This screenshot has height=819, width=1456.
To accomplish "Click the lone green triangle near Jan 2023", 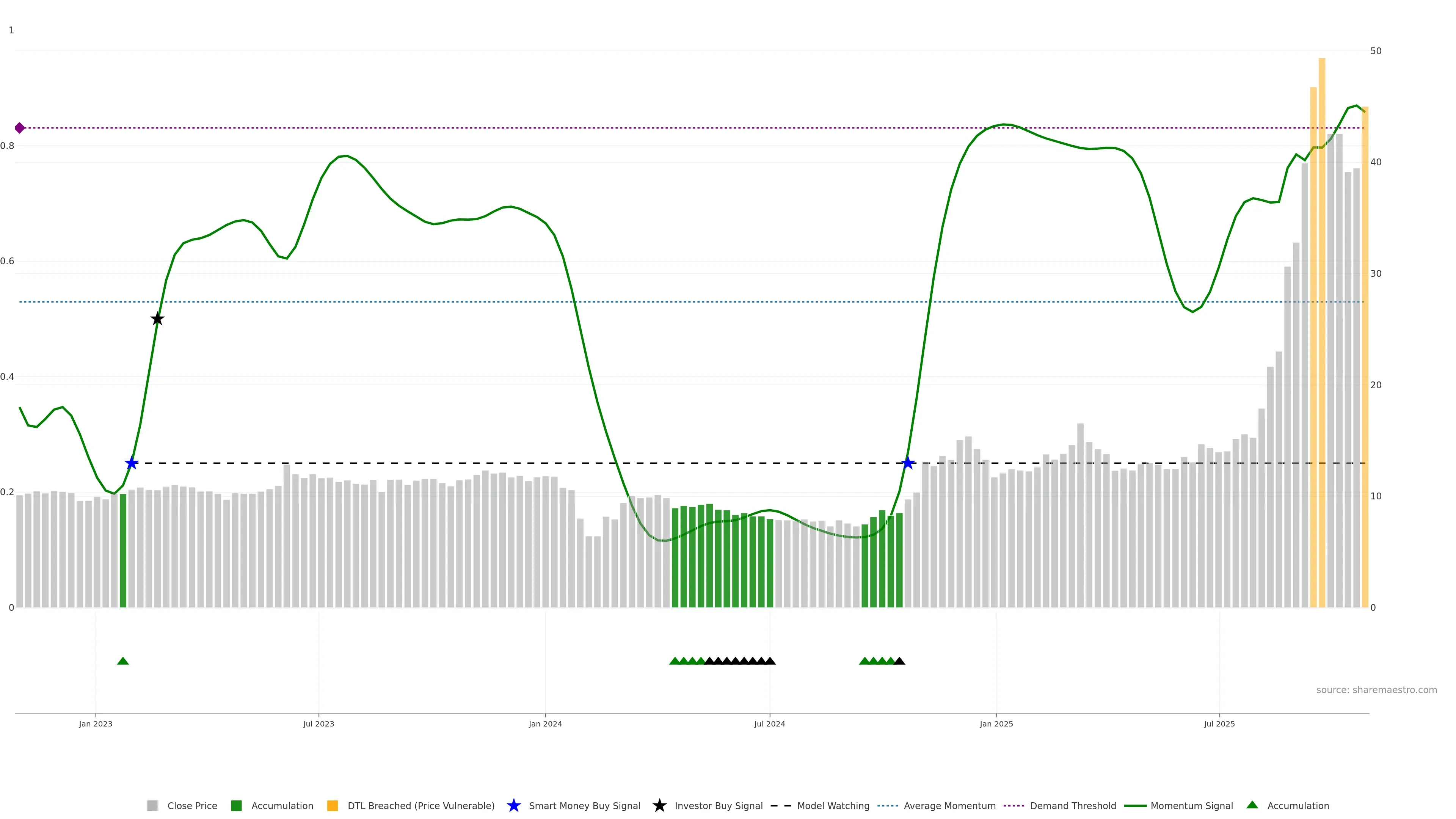I will pos(122,661).
